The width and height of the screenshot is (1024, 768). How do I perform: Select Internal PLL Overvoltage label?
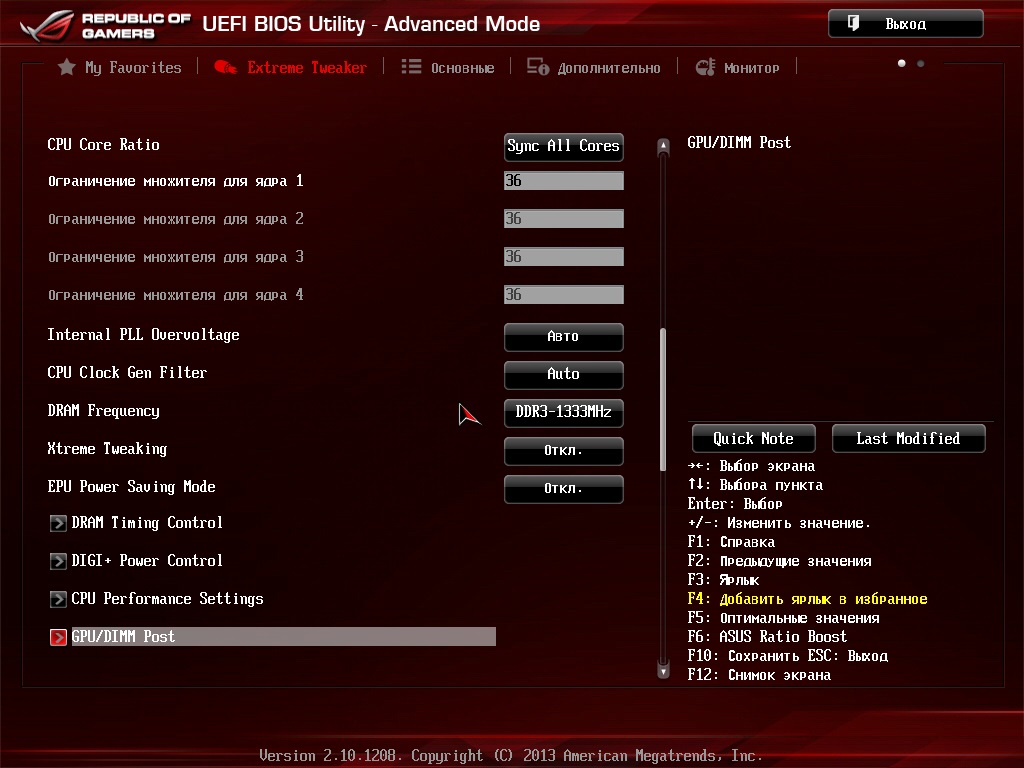[x=143, y=334]
